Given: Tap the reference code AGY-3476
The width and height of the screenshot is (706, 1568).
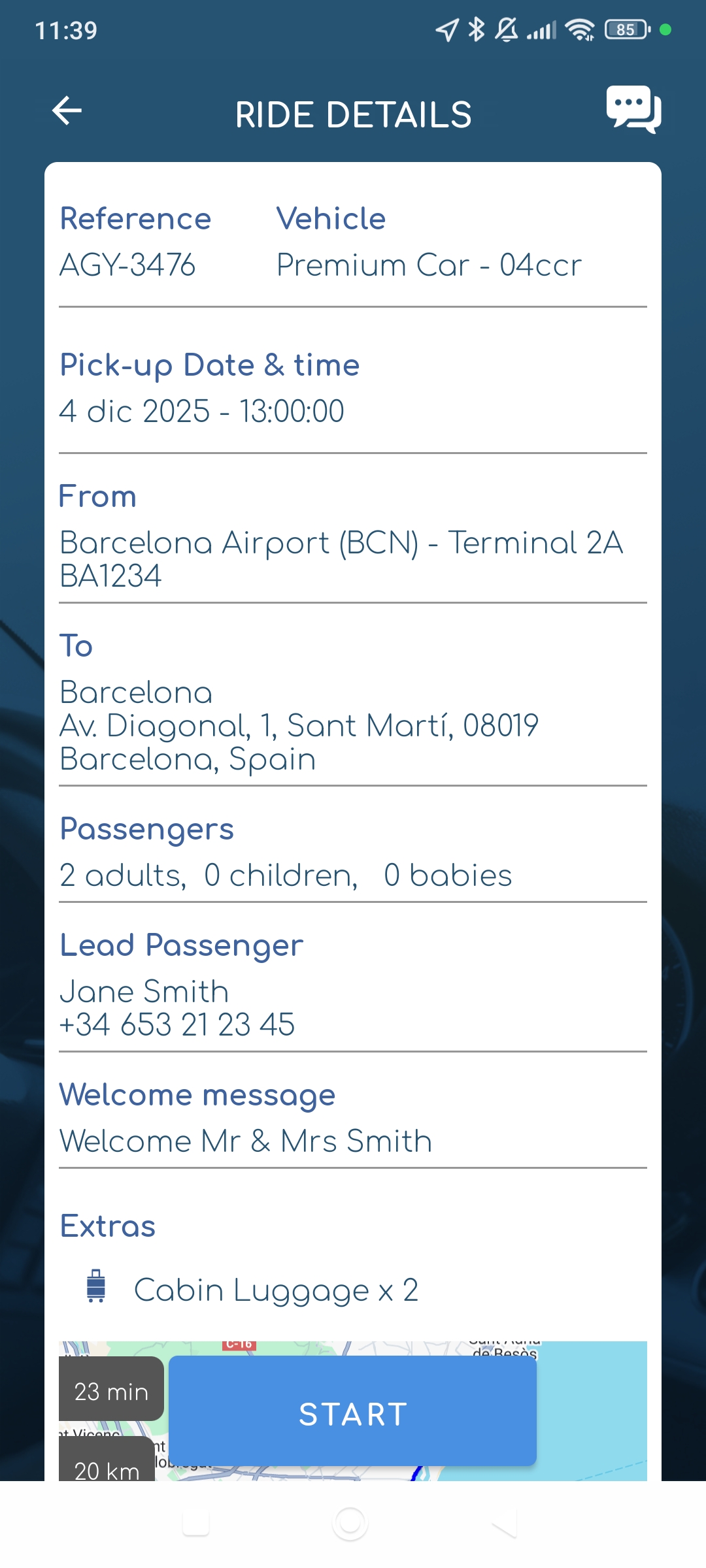Looking at the screenshot, I should pos(127,265).
